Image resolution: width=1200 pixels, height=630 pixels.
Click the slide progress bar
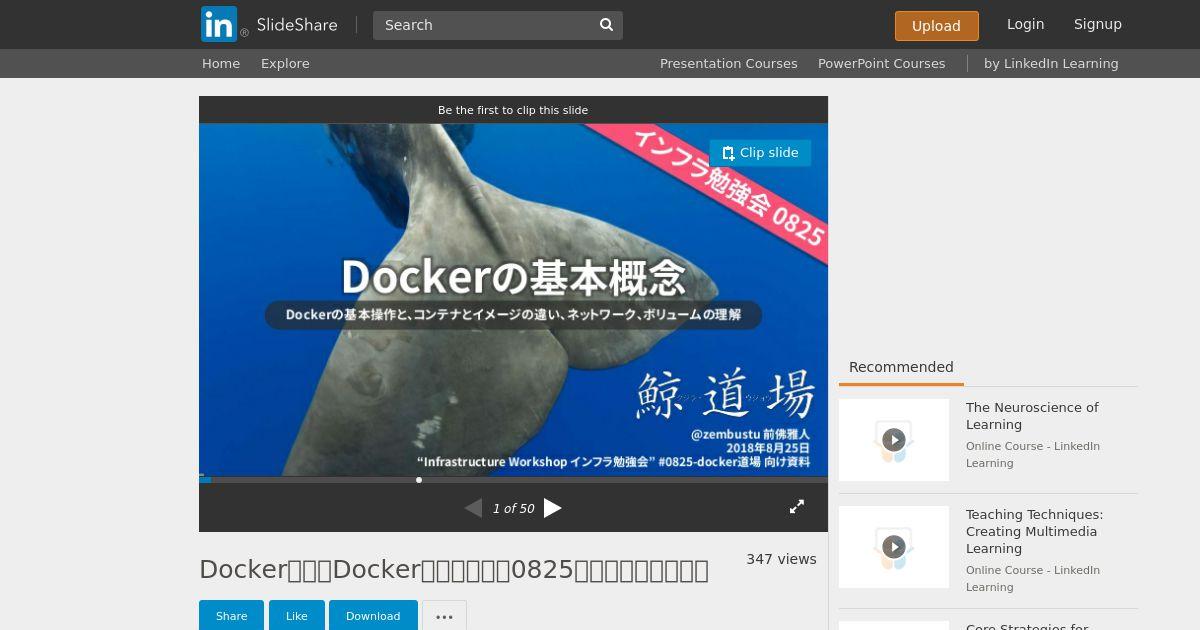513,480
